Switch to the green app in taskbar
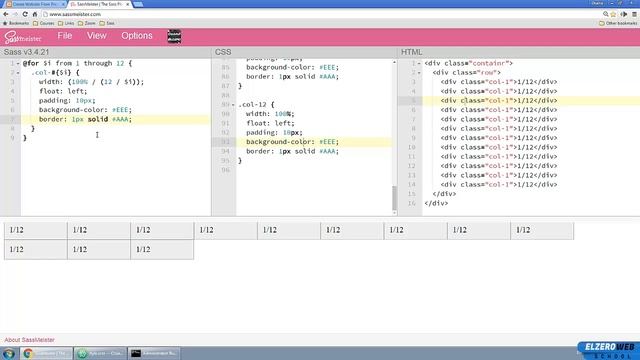 coord(100,353)
